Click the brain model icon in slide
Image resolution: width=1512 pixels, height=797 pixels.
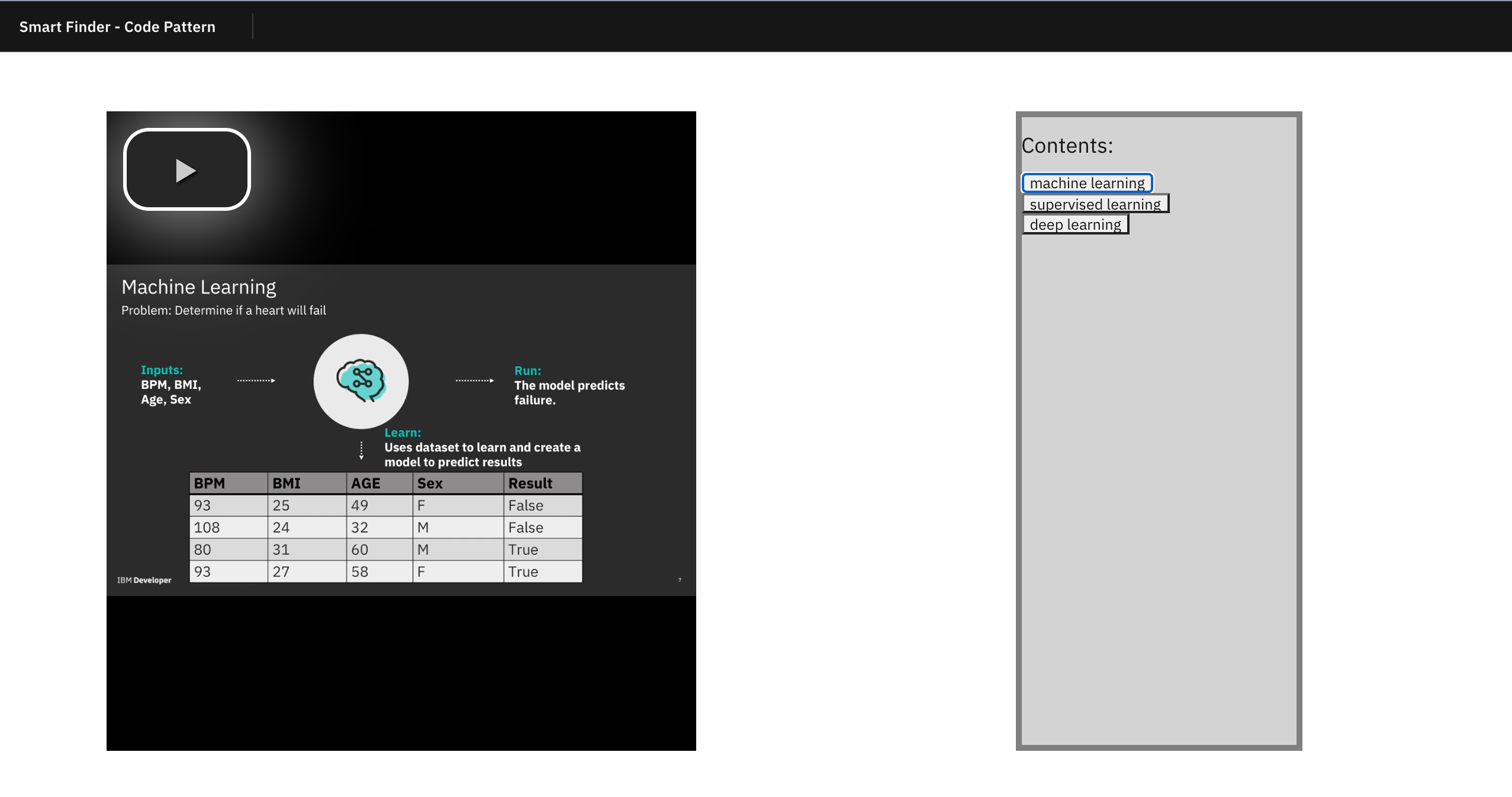coord(361,381)
